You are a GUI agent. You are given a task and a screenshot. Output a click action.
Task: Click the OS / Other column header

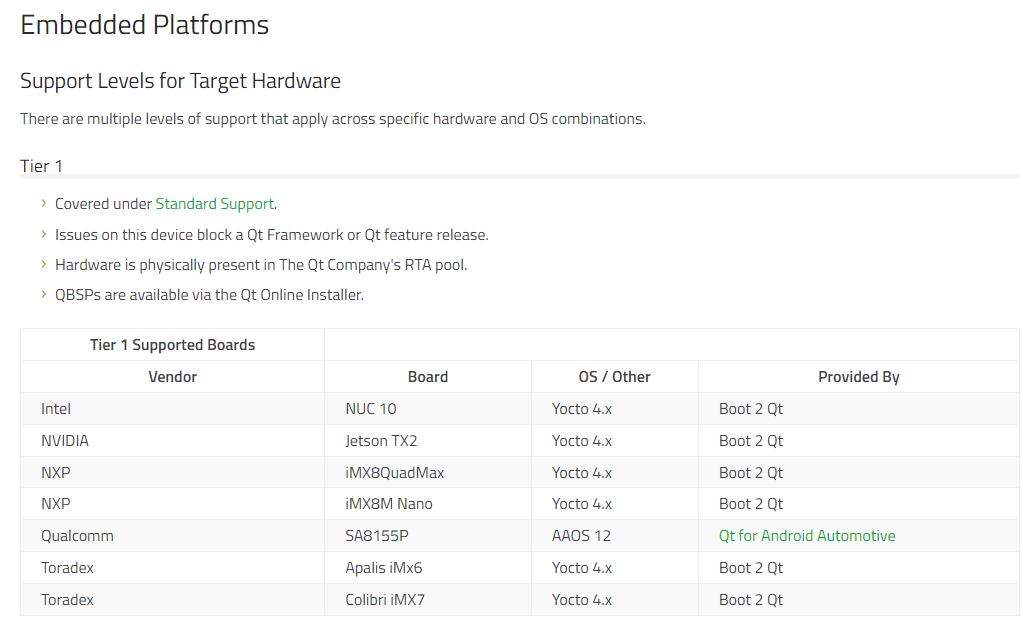pos(614,377)
